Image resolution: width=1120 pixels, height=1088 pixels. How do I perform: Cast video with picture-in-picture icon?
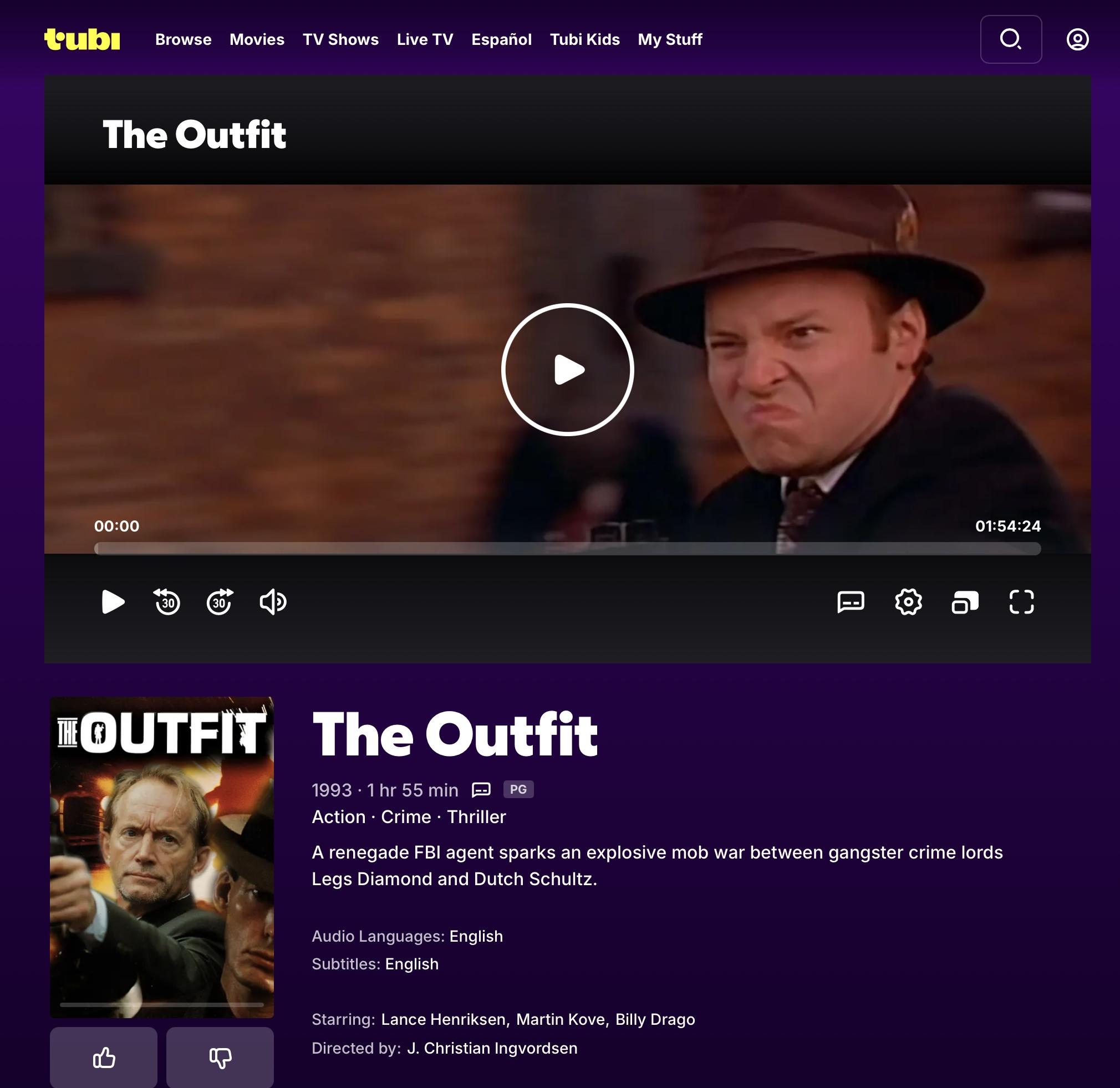pyautogui.click(x=965, y=602)
